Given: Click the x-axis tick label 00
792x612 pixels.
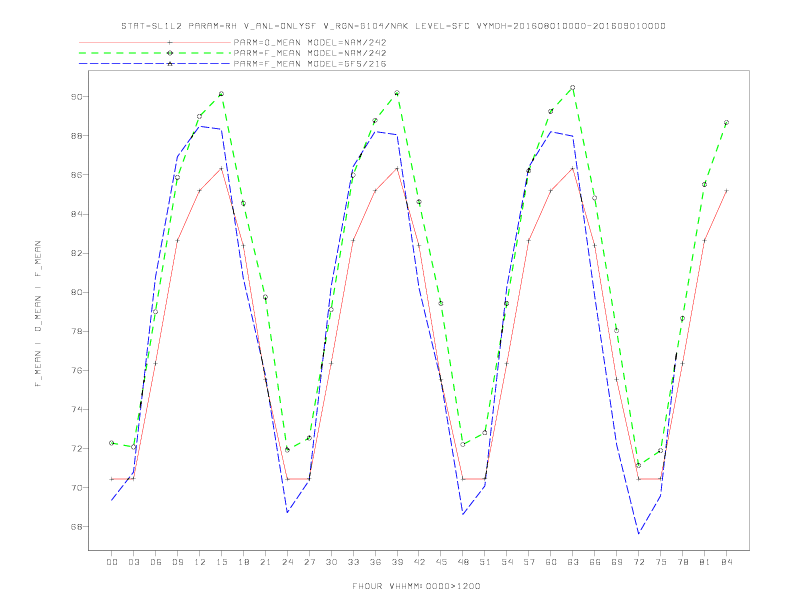Looking at the screenshot, I should point(112,562).
